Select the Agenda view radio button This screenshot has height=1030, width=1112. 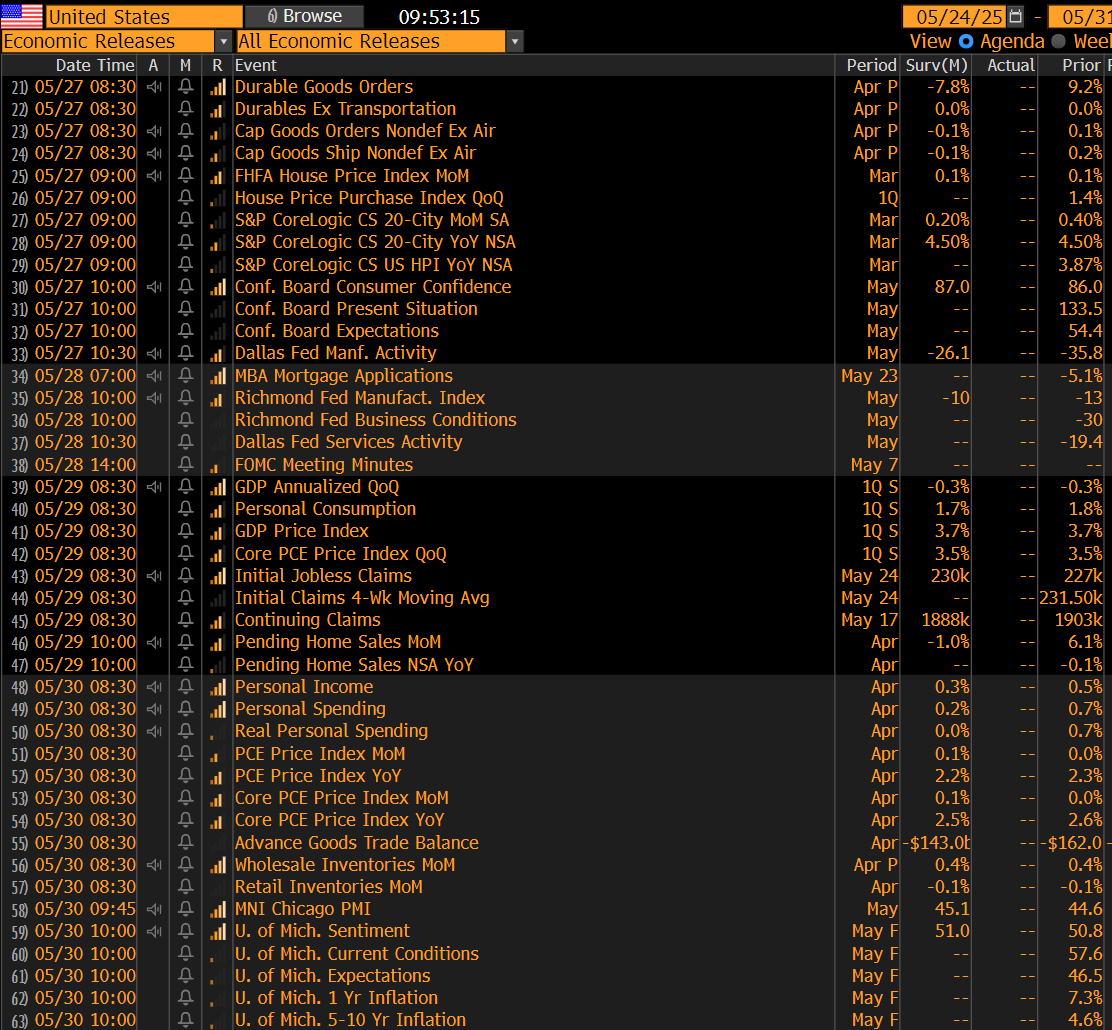[x=966, y=41]
